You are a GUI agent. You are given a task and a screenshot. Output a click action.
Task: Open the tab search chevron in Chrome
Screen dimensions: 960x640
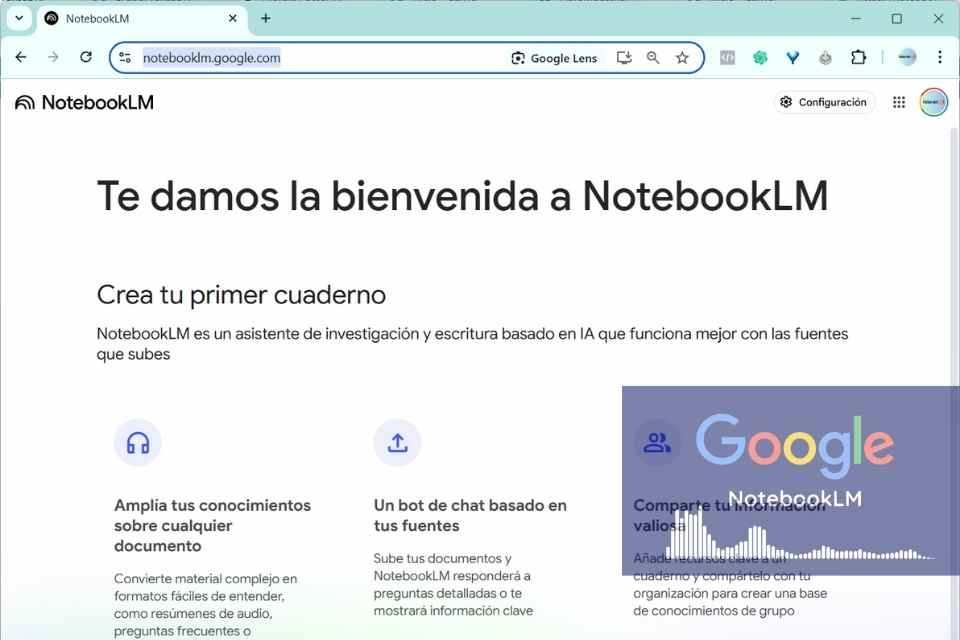[x=19, y=18]
